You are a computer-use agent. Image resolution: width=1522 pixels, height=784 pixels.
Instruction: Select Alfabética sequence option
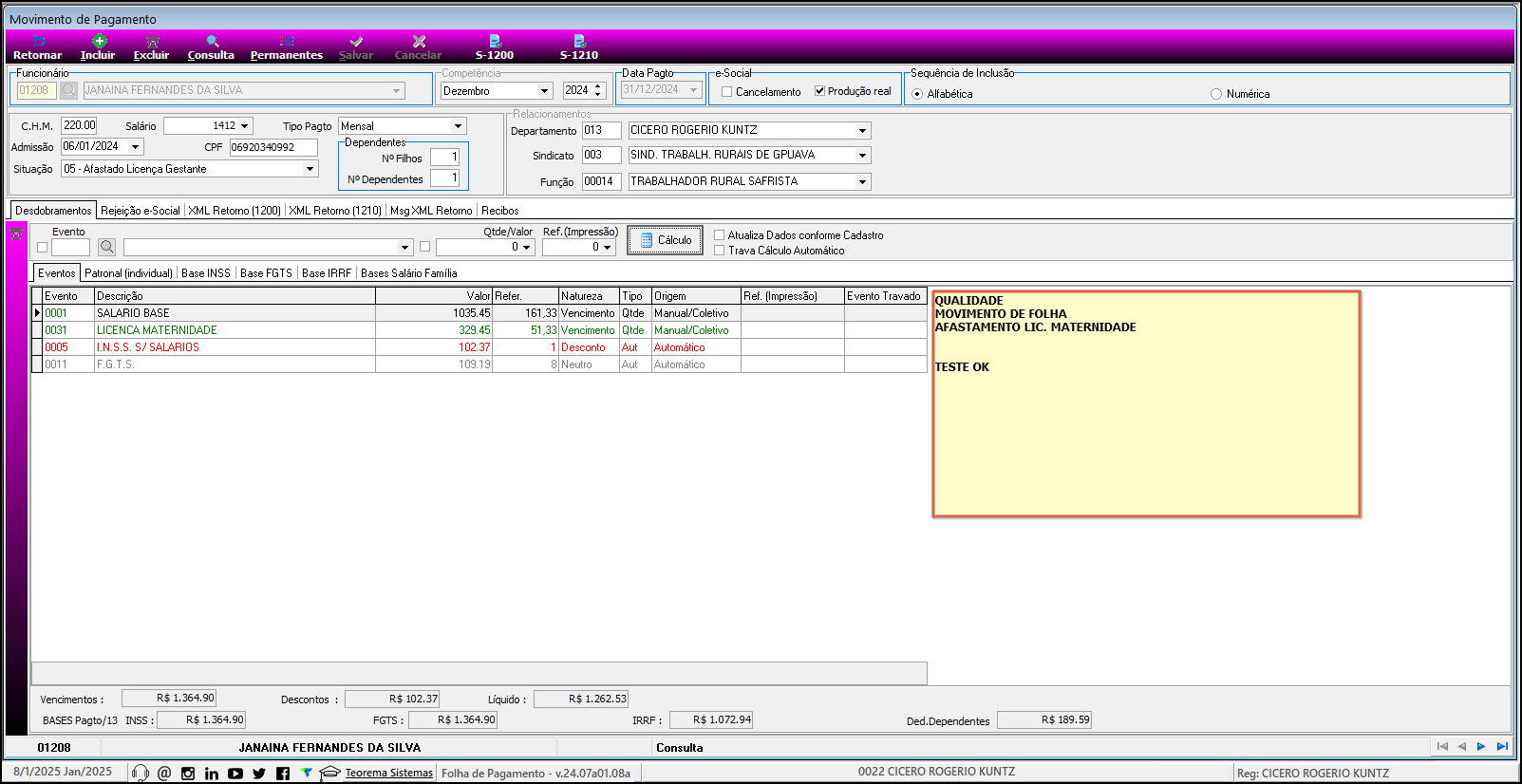[x=917, y=94]
